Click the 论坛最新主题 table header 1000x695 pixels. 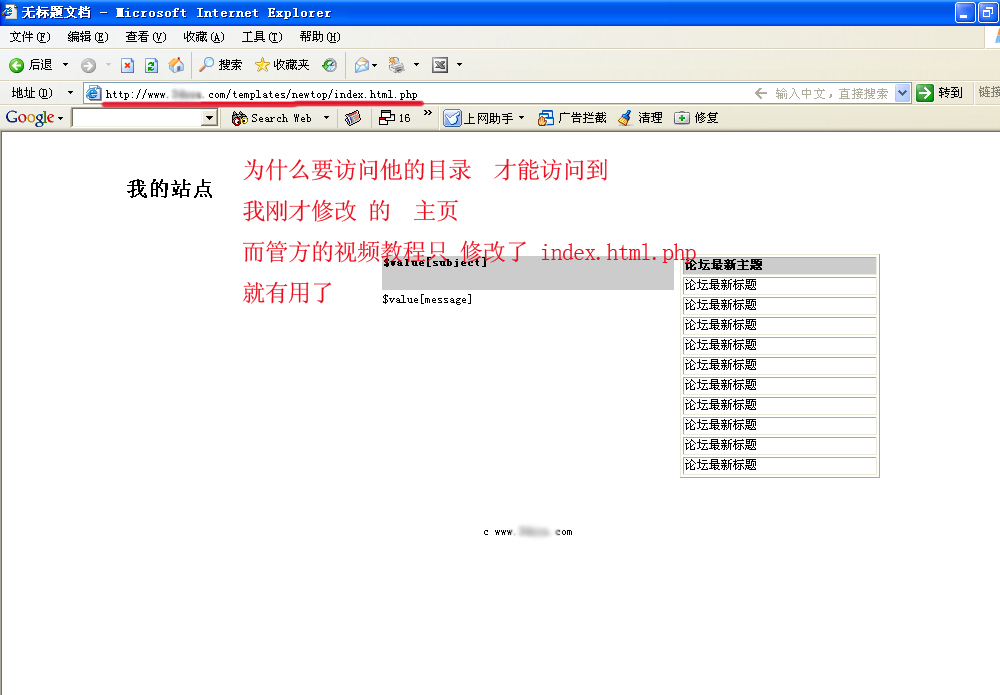[779, 265]
